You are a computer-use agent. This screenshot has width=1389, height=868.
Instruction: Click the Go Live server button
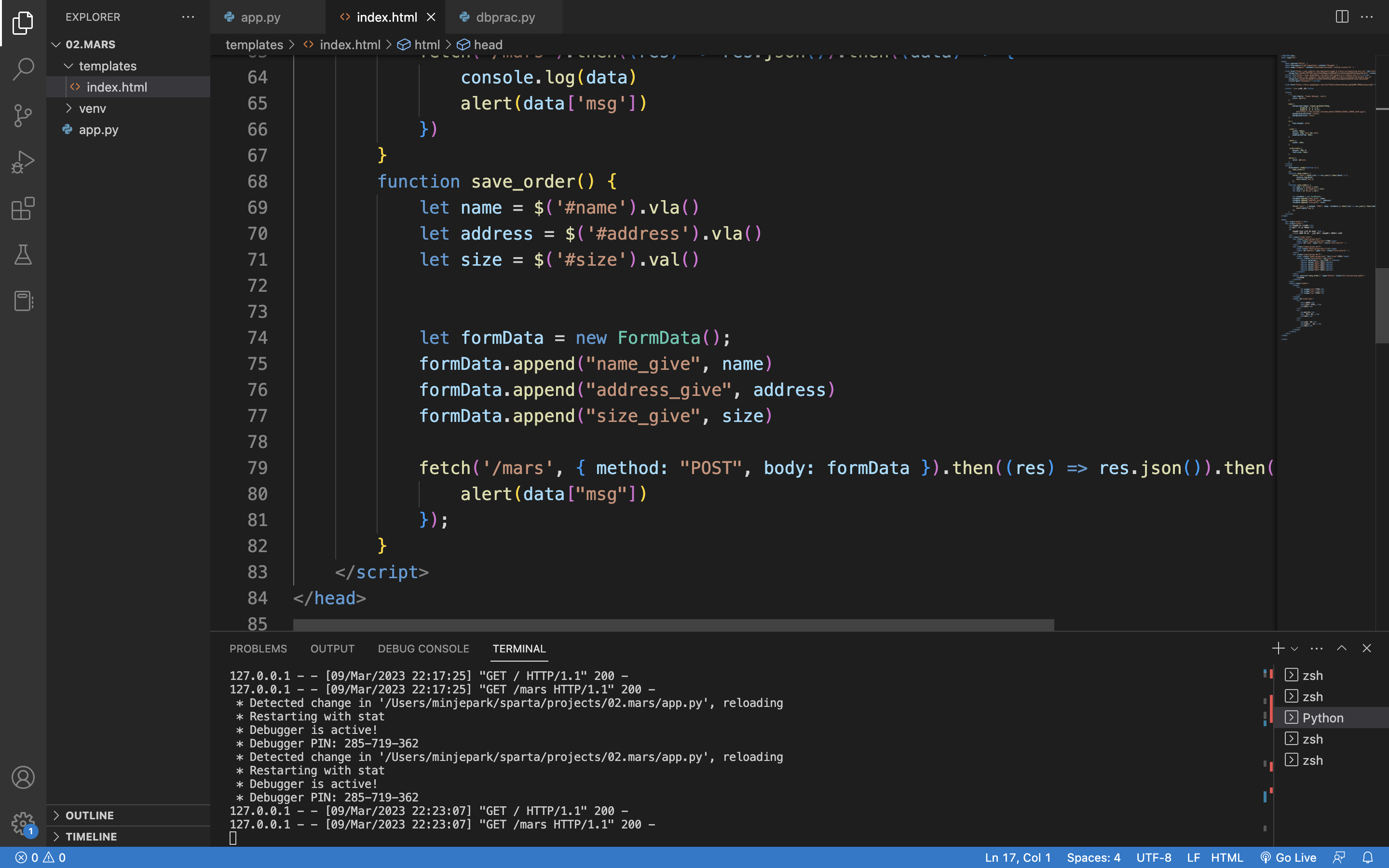click(1289, 858)
